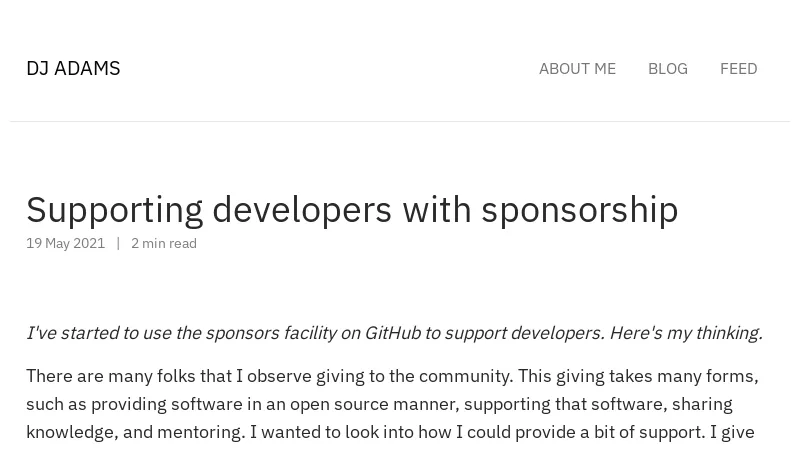Click the word 'mentoring' in the paragraph
Screen dimensions: 800x450
[x=200, y=432]
